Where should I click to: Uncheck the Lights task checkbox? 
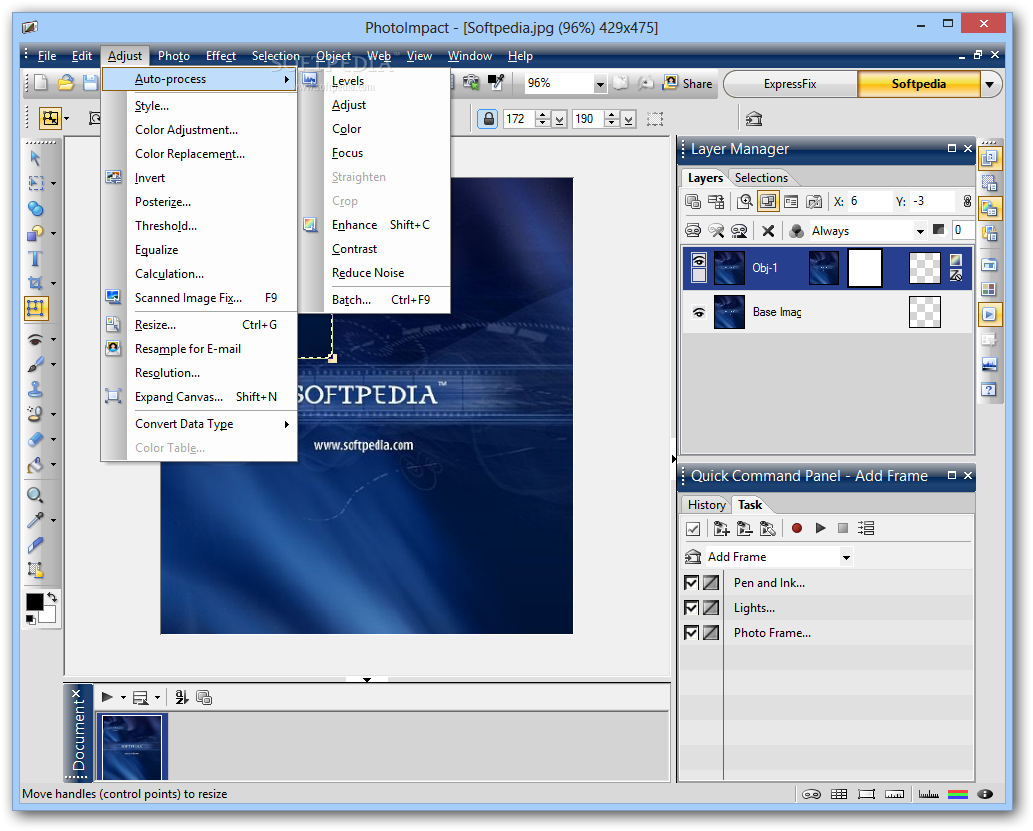tap(691, 608)
